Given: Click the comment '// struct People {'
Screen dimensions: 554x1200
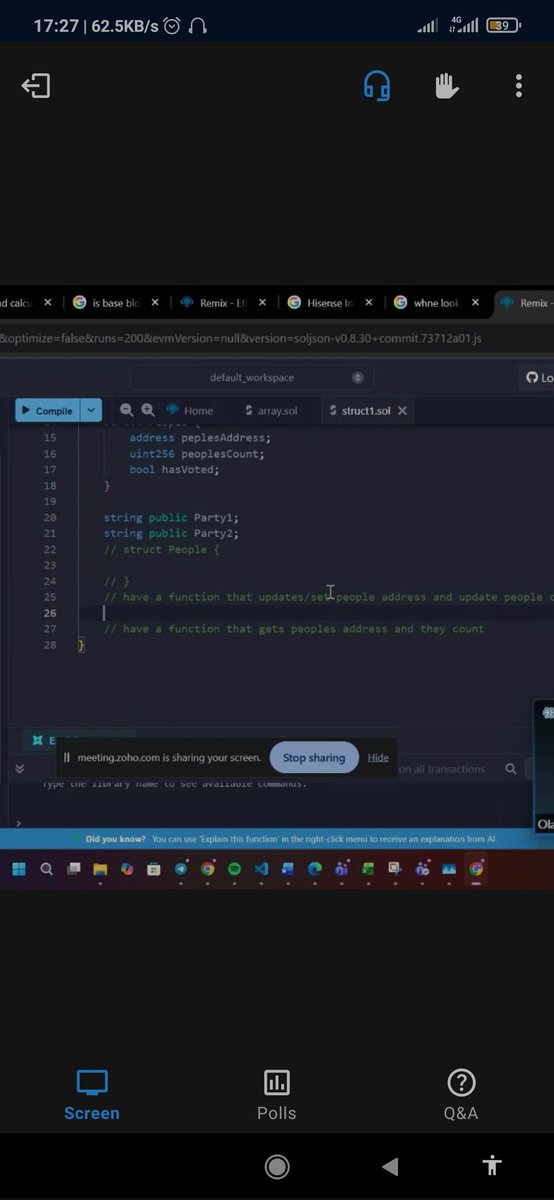Looking at the screenshot, I should pyautogui.click(x=161, y=550).
